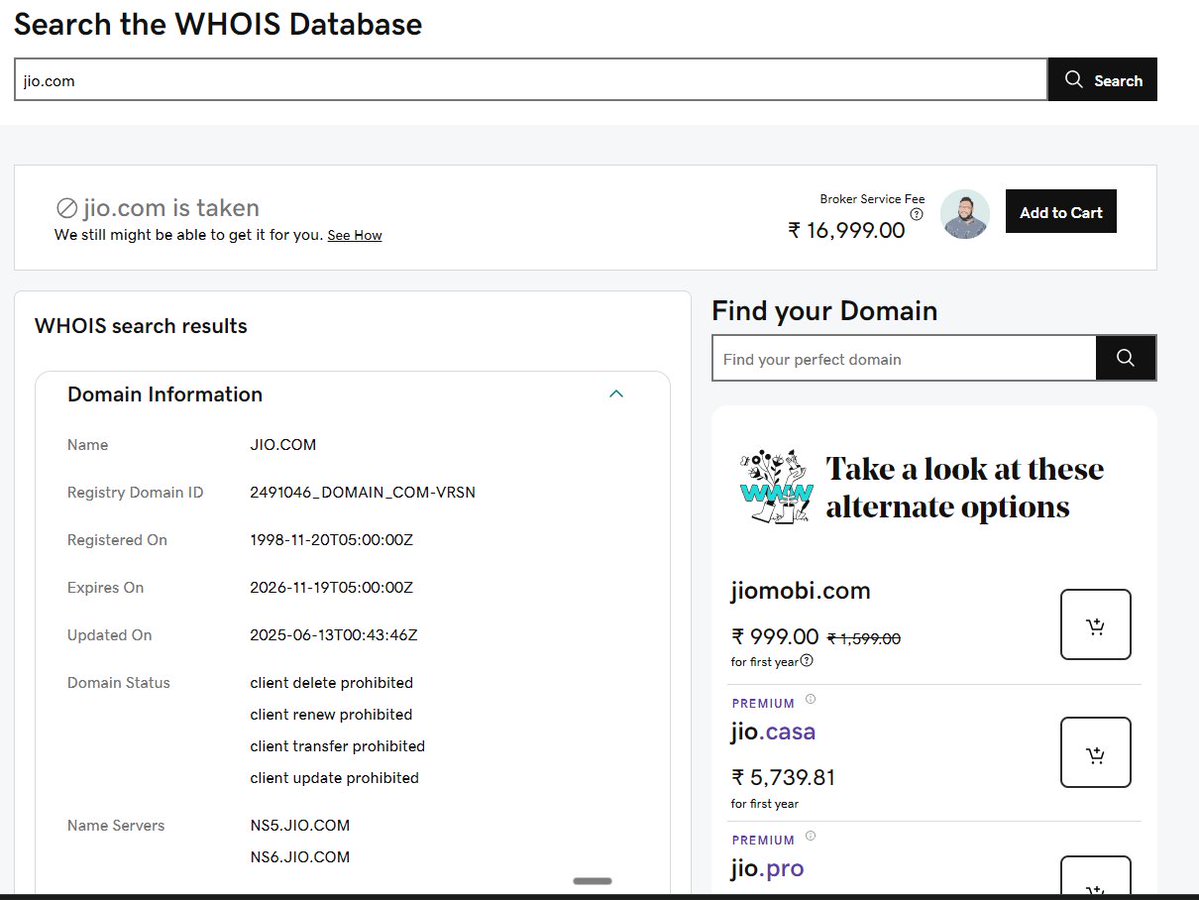The width and height of the screenshot is (1199, 900).
Task: Click the broker agent profile photo
Action: click(x=965, y=214)
